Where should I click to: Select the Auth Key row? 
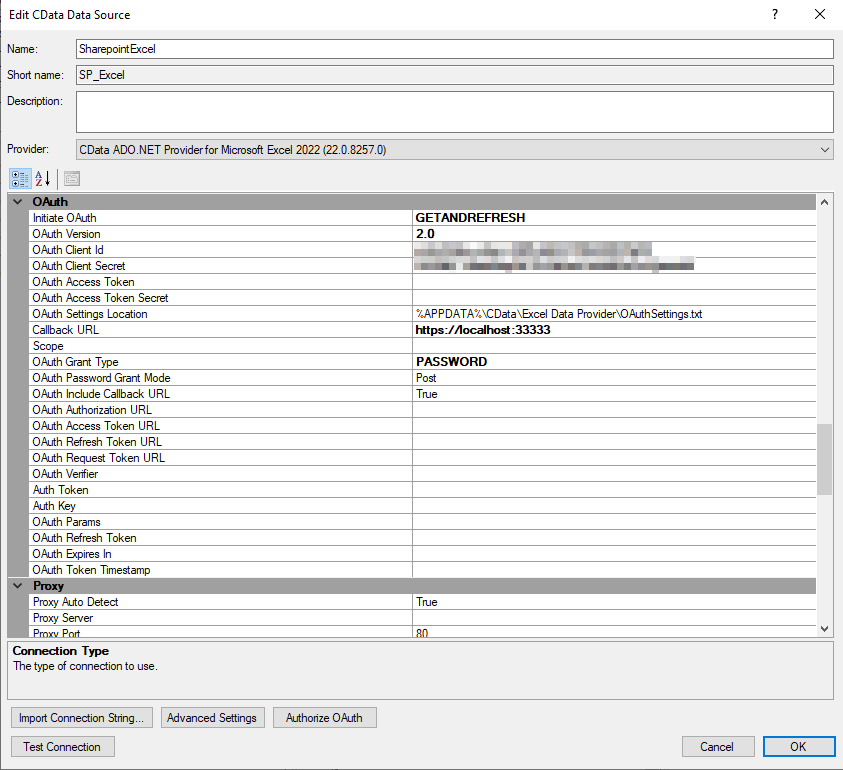[x=422, y=506]
